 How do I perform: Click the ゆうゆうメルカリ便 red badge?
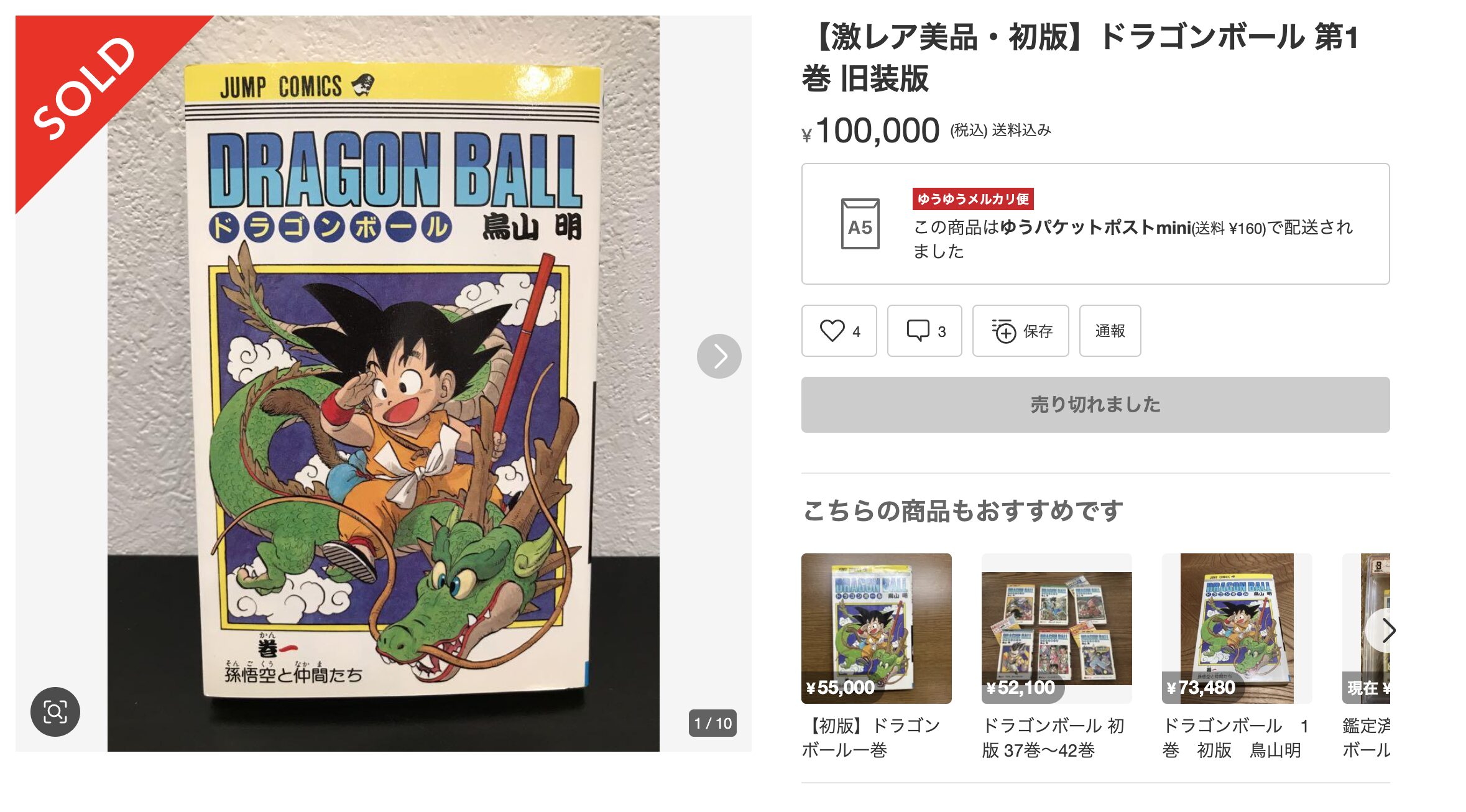pyautogui.click(x=973, y=199)
